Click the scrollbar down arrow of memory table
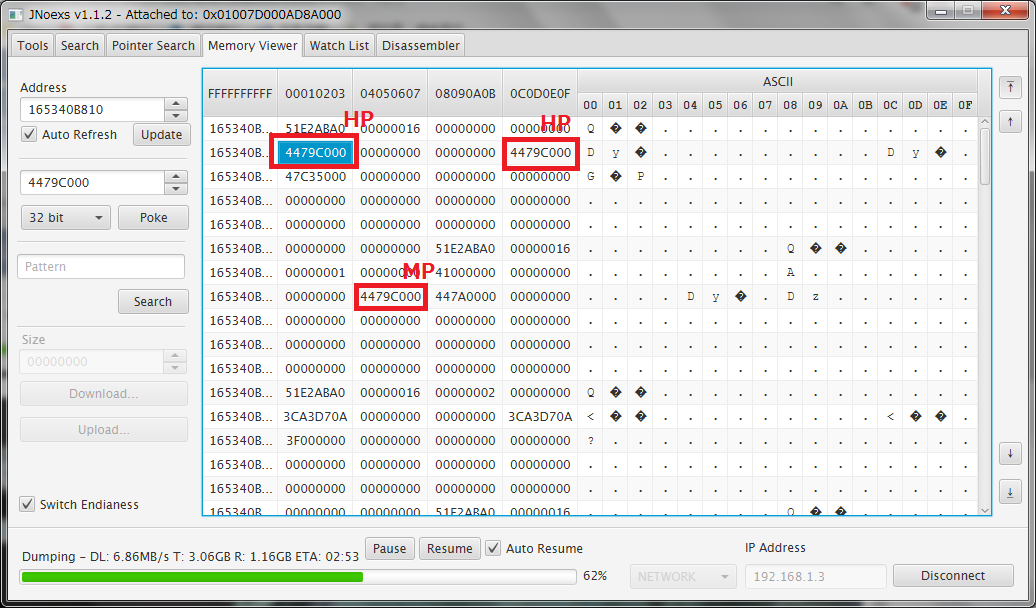The width and height of the screenshot is (1036, 608). coord(984,510)
